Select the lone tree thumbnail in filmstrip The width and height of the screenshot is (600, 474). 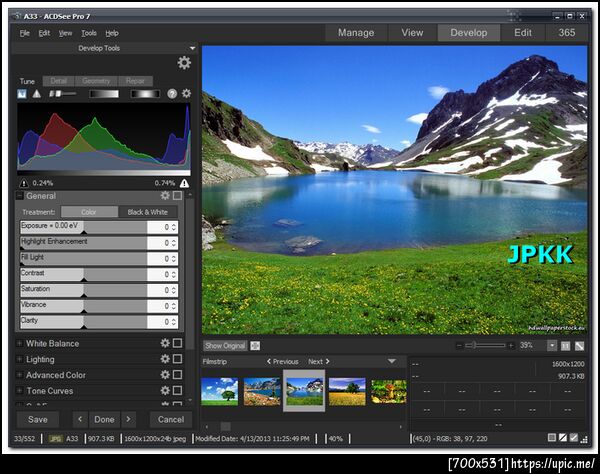(219, 392)
